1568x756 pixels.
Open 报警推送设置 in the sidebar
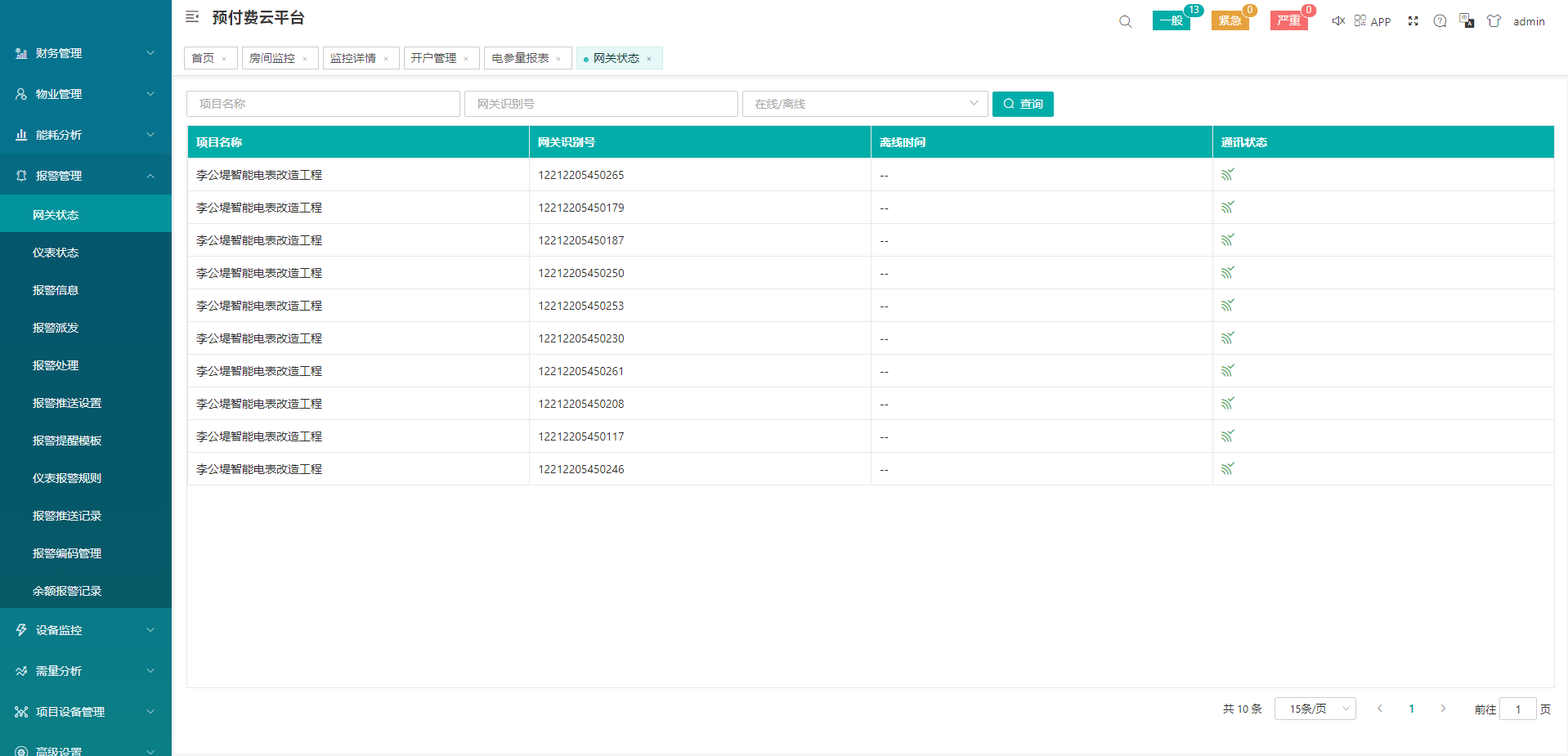tap(86, 403)
